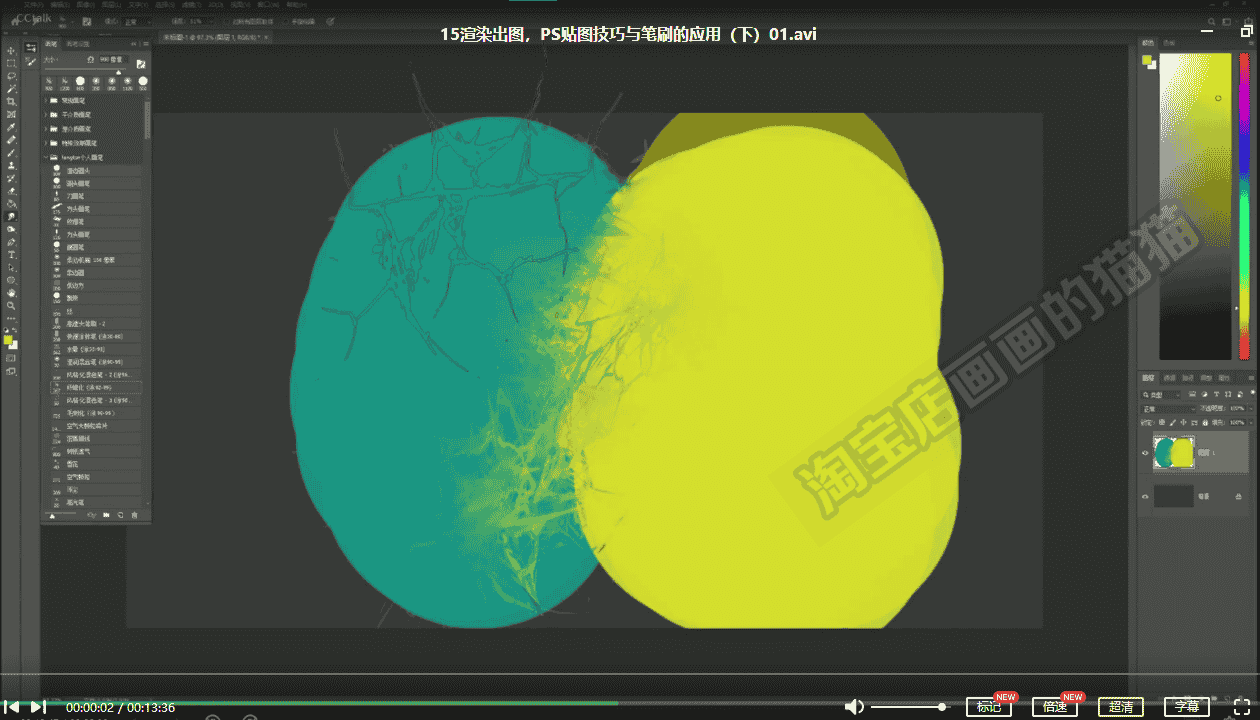Viewport: 1260px width, 720px height.
Task: Click the Quick Mask mode icon
Action: 11,358
